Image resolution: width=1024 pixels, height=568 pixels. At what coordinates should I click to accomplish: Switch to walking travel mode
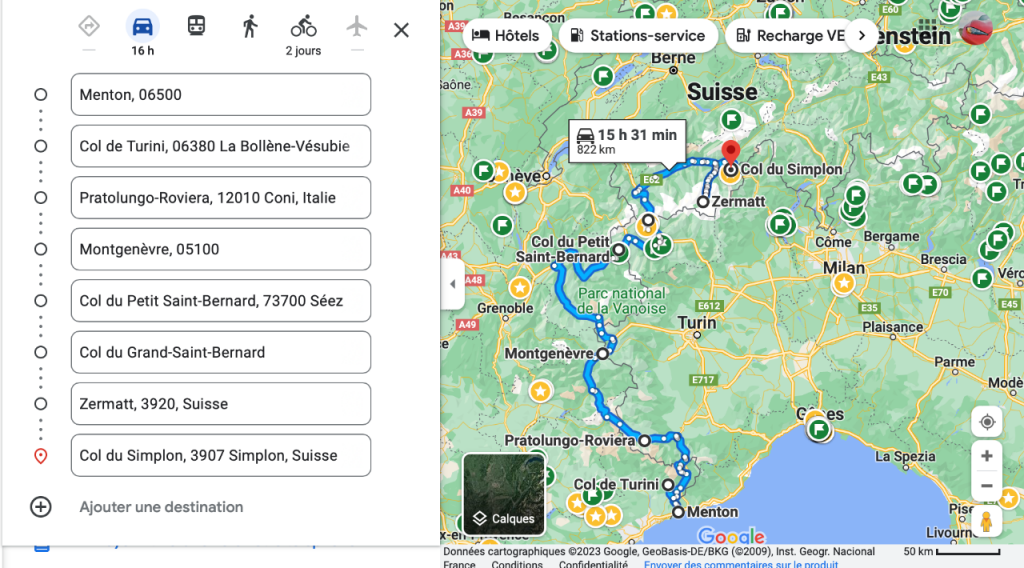pyautogui.click(x=250, y=27)
